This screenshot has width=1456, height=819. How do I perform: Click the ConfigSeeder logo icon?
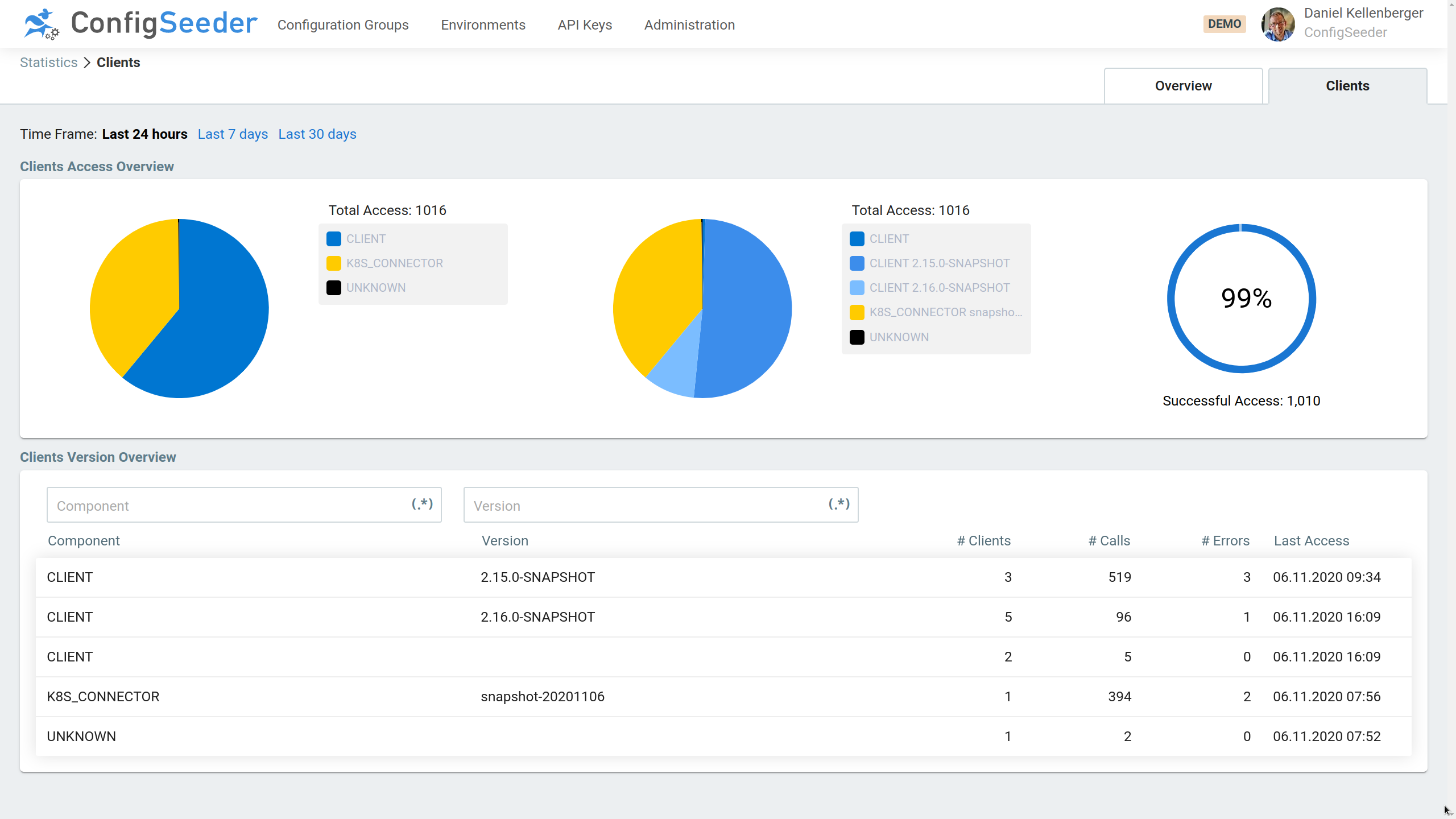pyautogui.click(x=40, y=24)
